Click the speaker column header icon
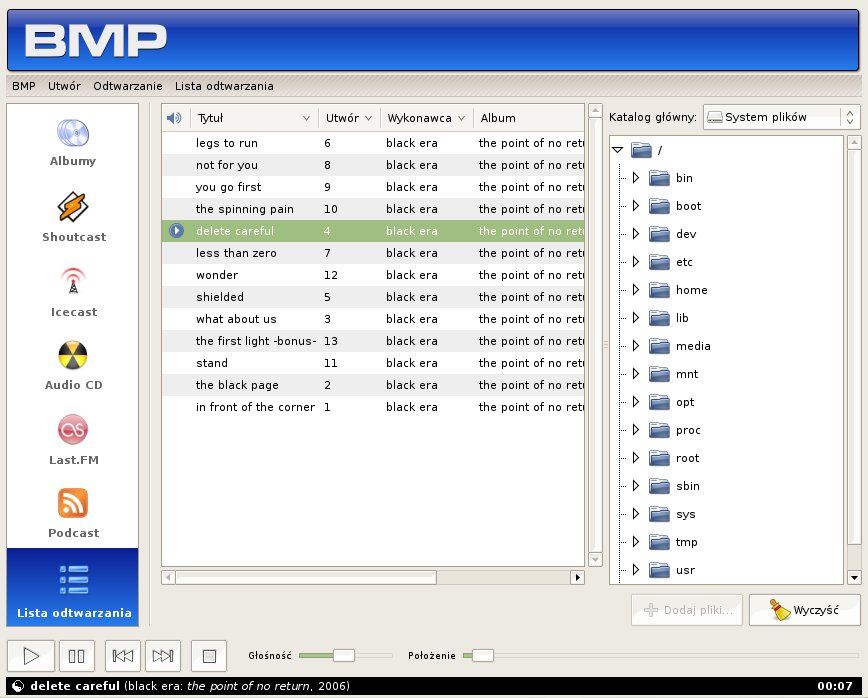868x698 pixels. point(174,118)
